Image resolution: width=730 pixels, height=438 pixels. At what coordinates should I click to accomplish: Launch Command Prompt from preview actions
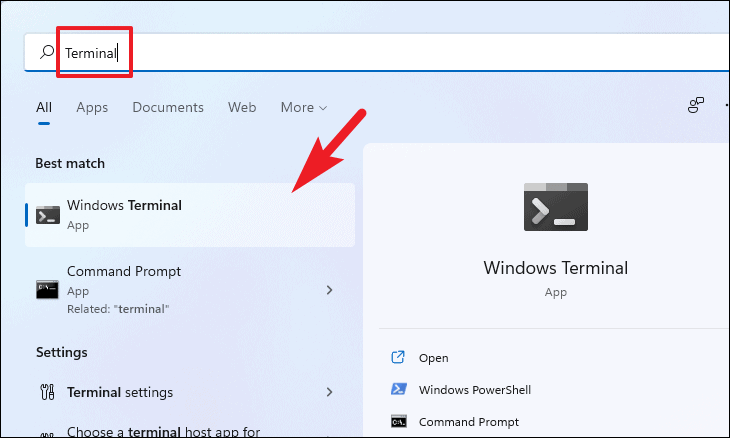[x=468, y=422]
